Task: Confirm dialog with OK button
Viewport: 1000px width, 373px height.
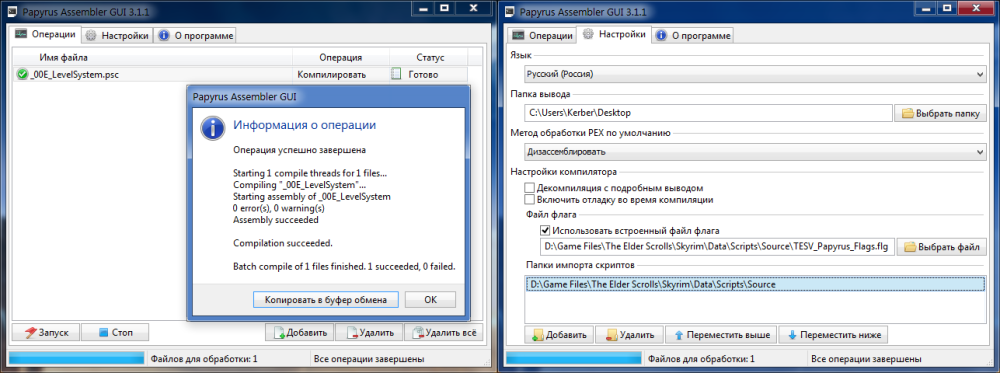Action: [430, 300]
